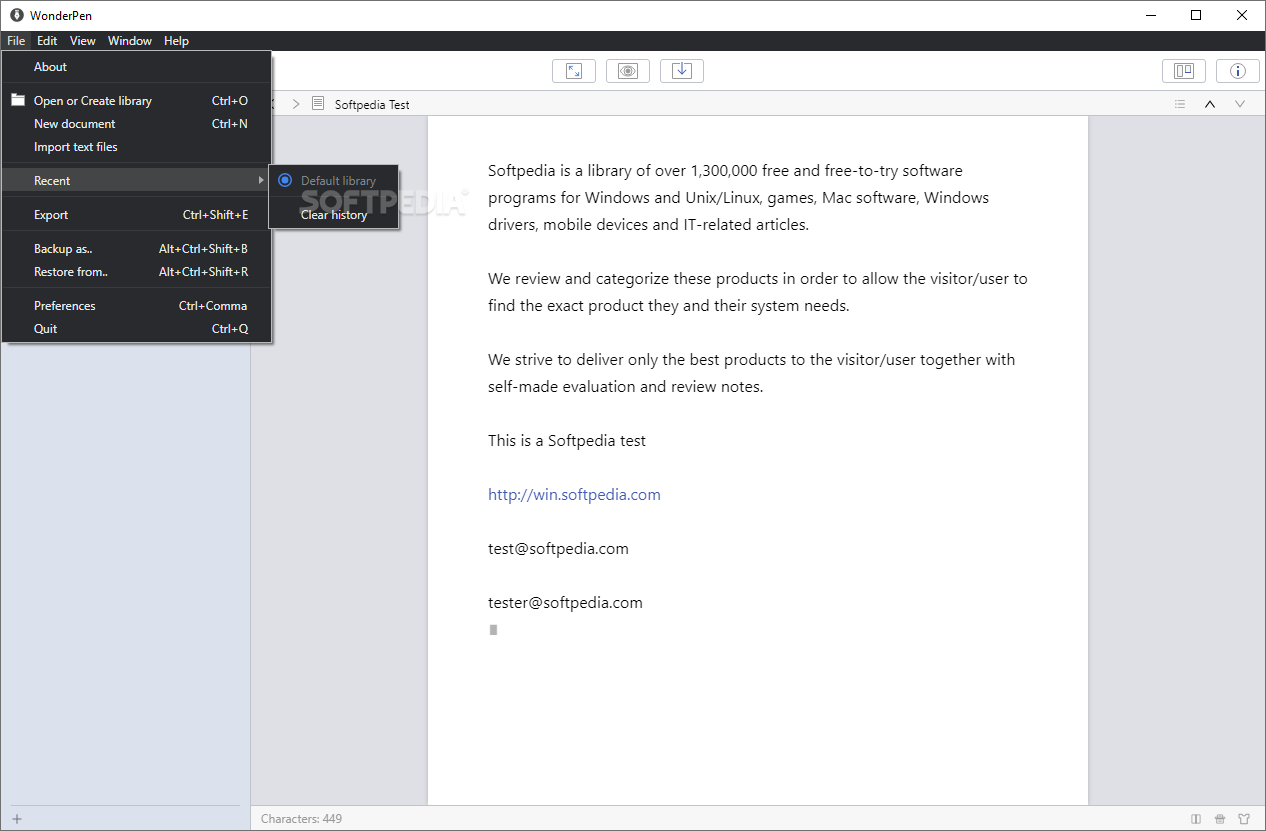Click the Characters: 449 status text
The height and width of the screenshot is (831, 1266).
click(x=301, y=819)
